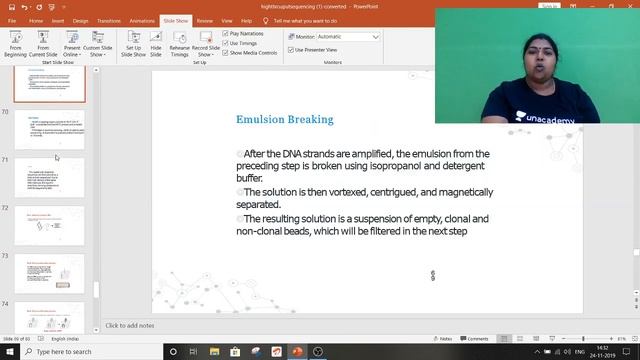640x360 pixels.
Task: Click zoom out minus button
Action: click(x=564, y=339)
